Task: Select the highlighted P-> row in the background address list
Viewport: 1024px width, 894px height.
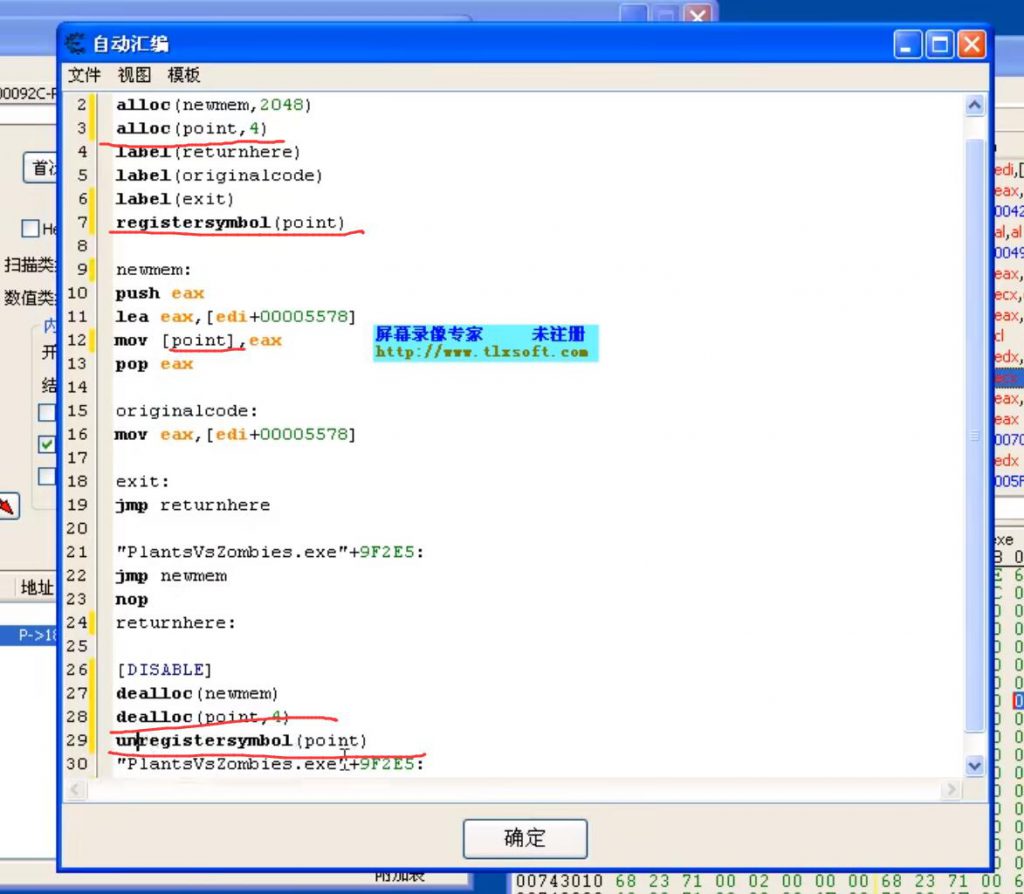Action: pyautogui.click(x=29, y=635)
